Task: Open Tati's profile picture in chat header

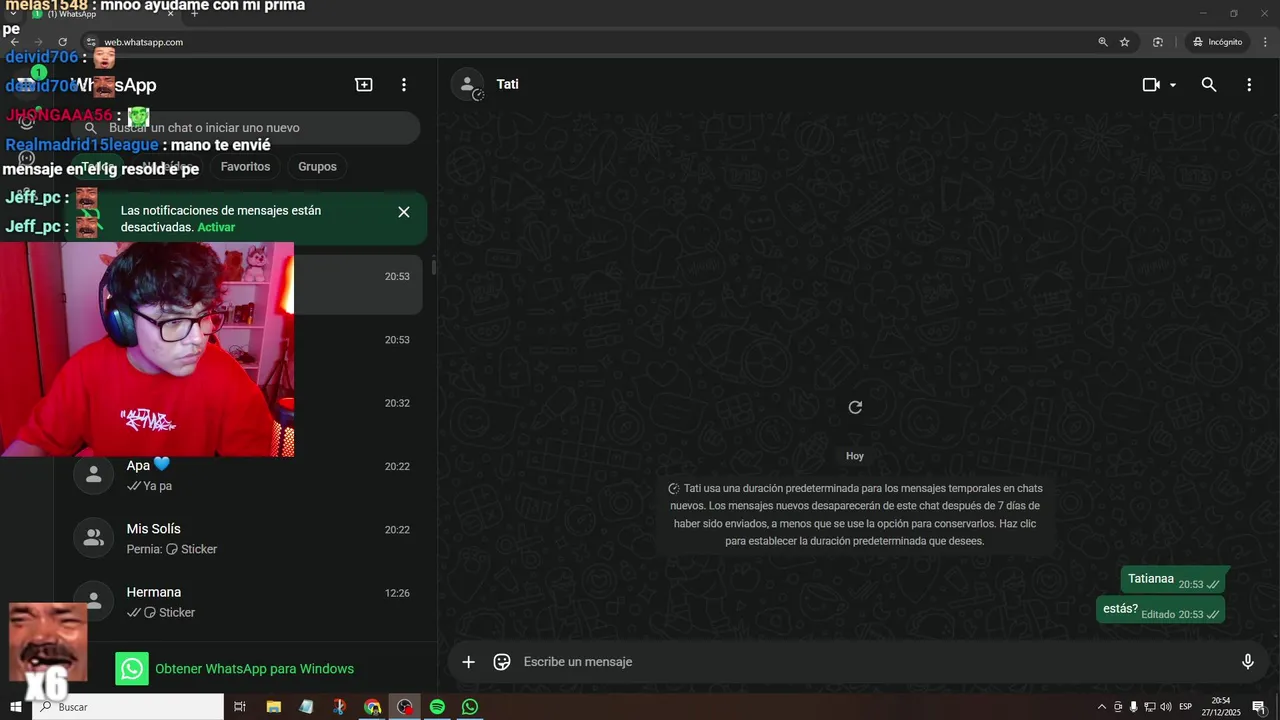Action: tap(467, 85)
